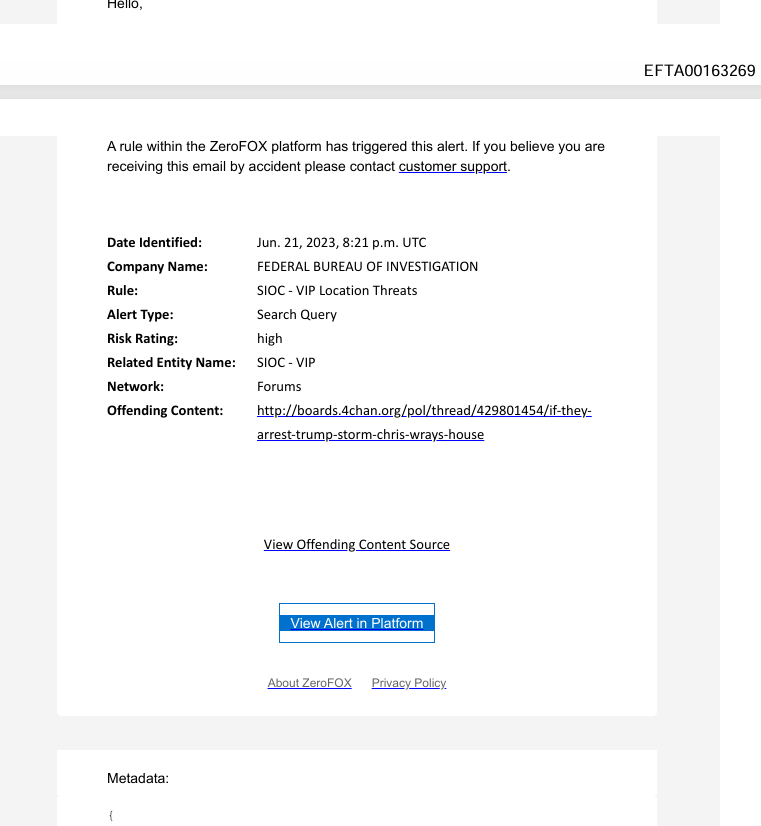Select the 'high' risk rating value

(269, 338)
